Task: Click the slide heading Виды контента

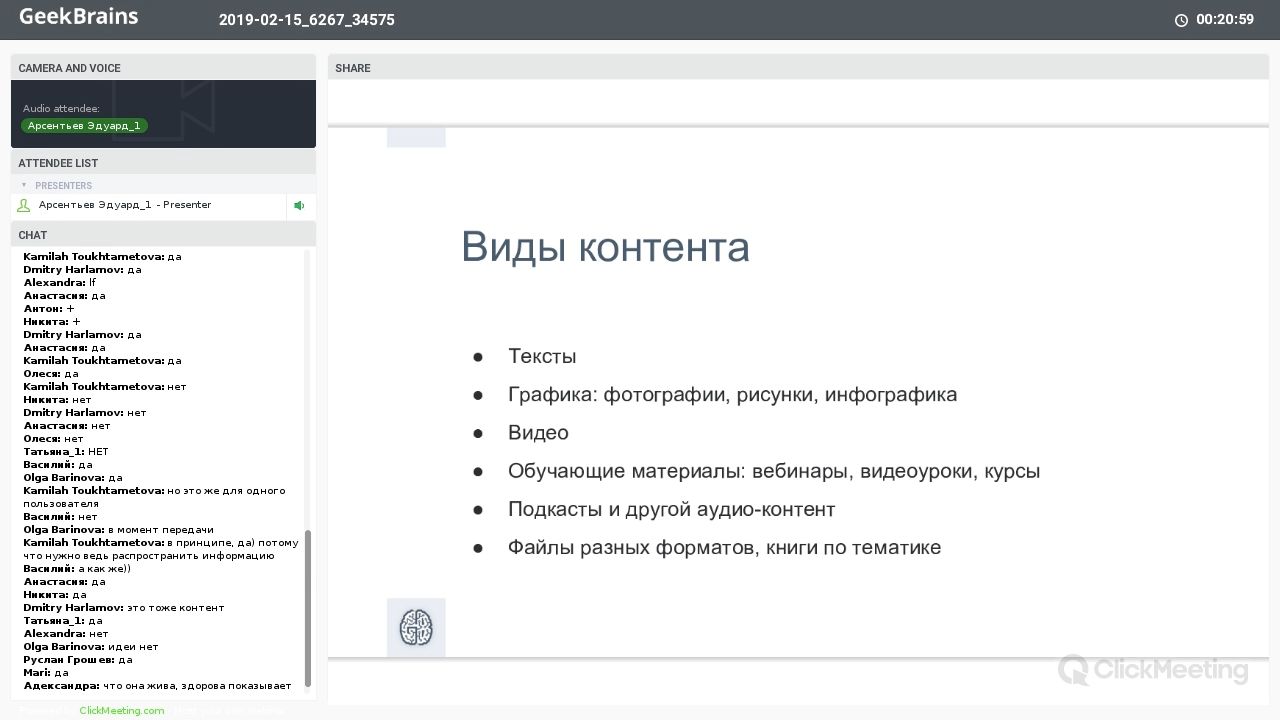Action: (x=605, y=247)
